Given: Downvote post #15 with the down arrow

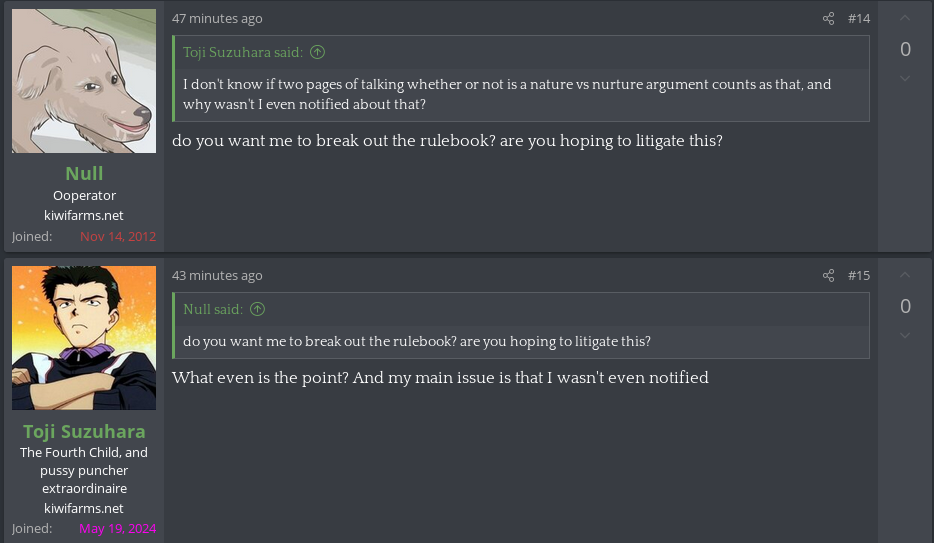Looking at the screenshot, I should pos(905,336).
